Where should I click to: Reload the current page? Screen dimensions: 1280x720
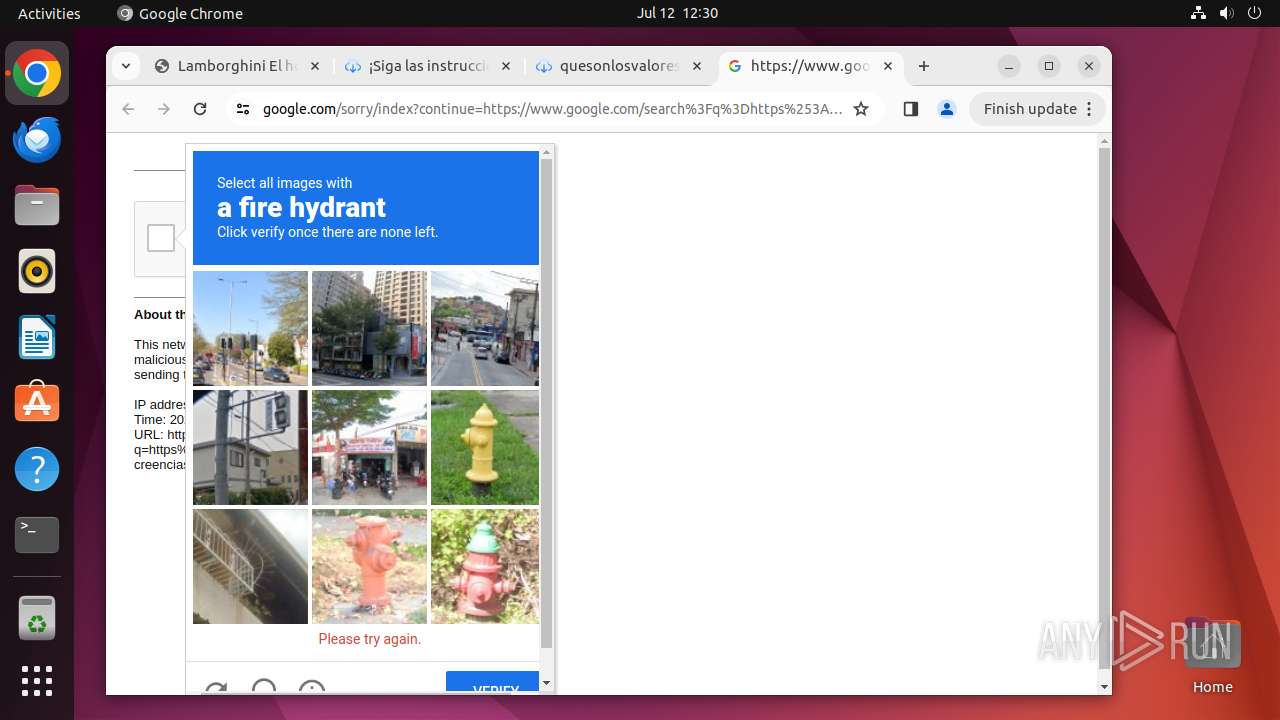[x=200, y=109]
